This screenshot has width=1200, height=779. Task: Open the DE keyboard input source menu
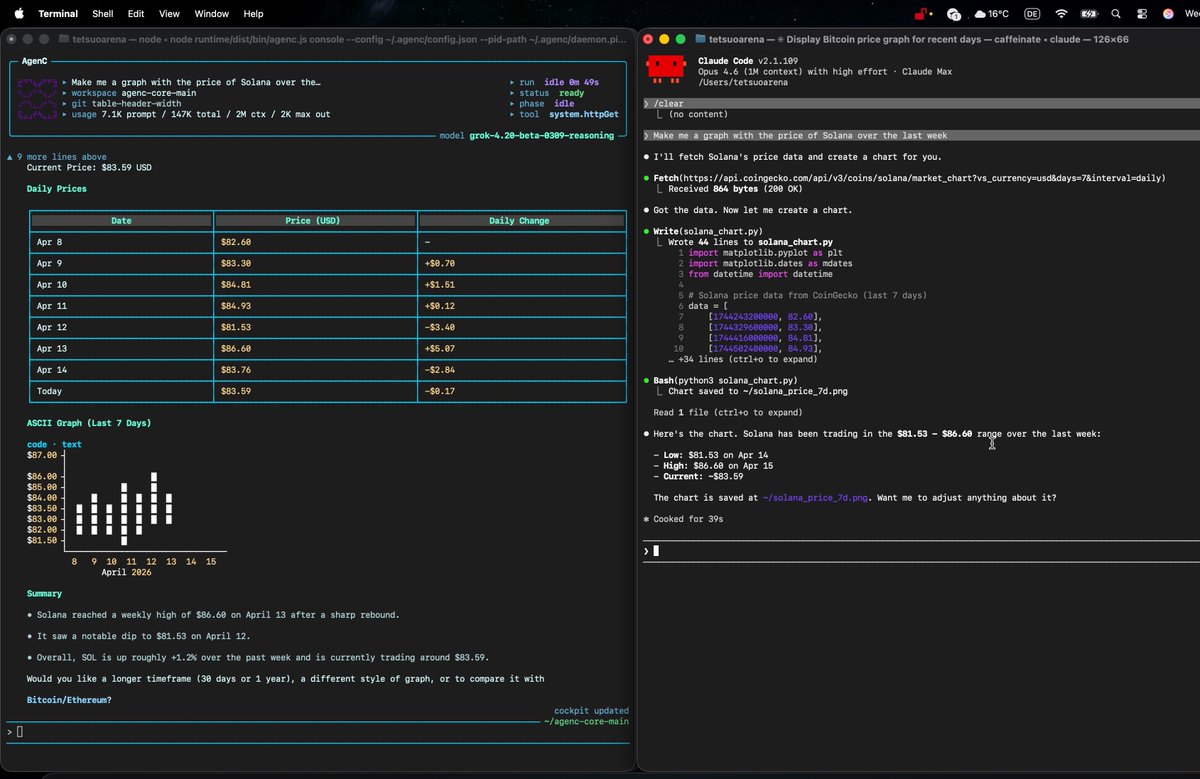pyautogui.click(x=1032, y=14)
